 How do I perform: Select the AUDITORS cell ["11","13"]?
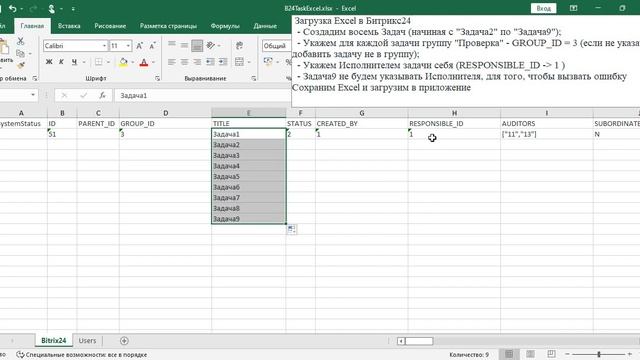[x=547, y=134]
